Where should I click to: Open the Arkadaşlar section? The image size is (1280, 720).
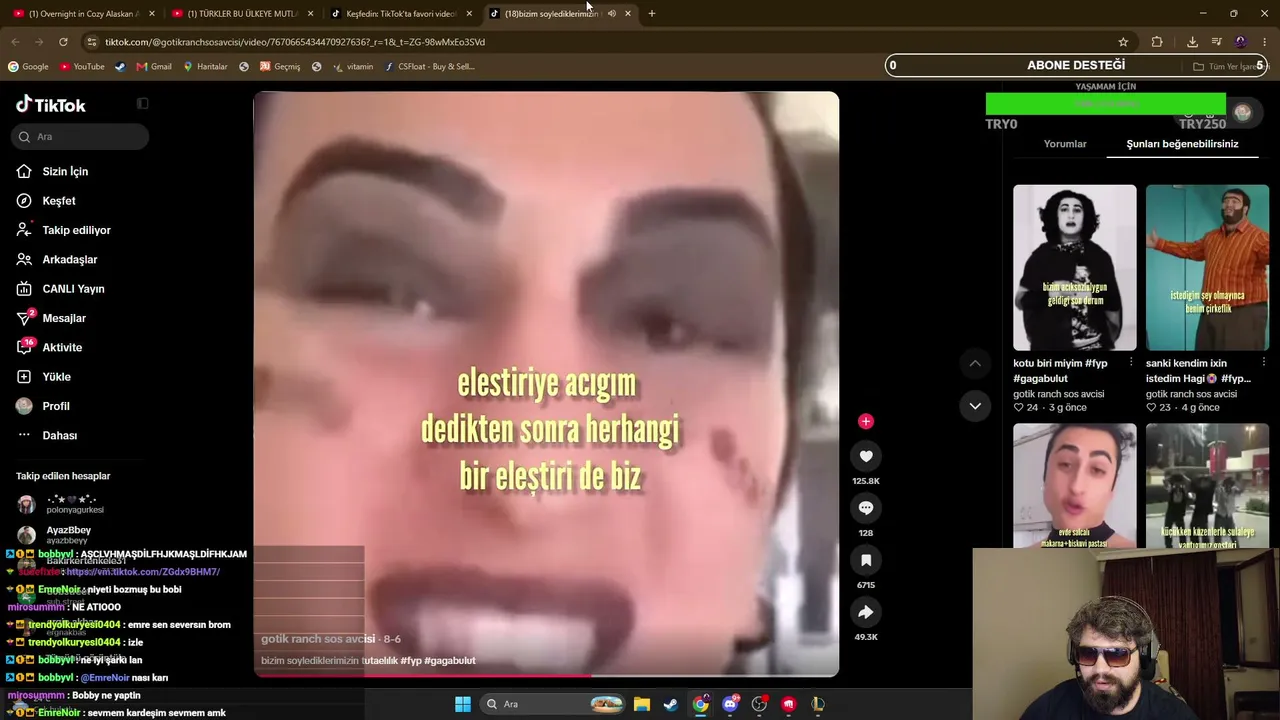pos(69,260)
